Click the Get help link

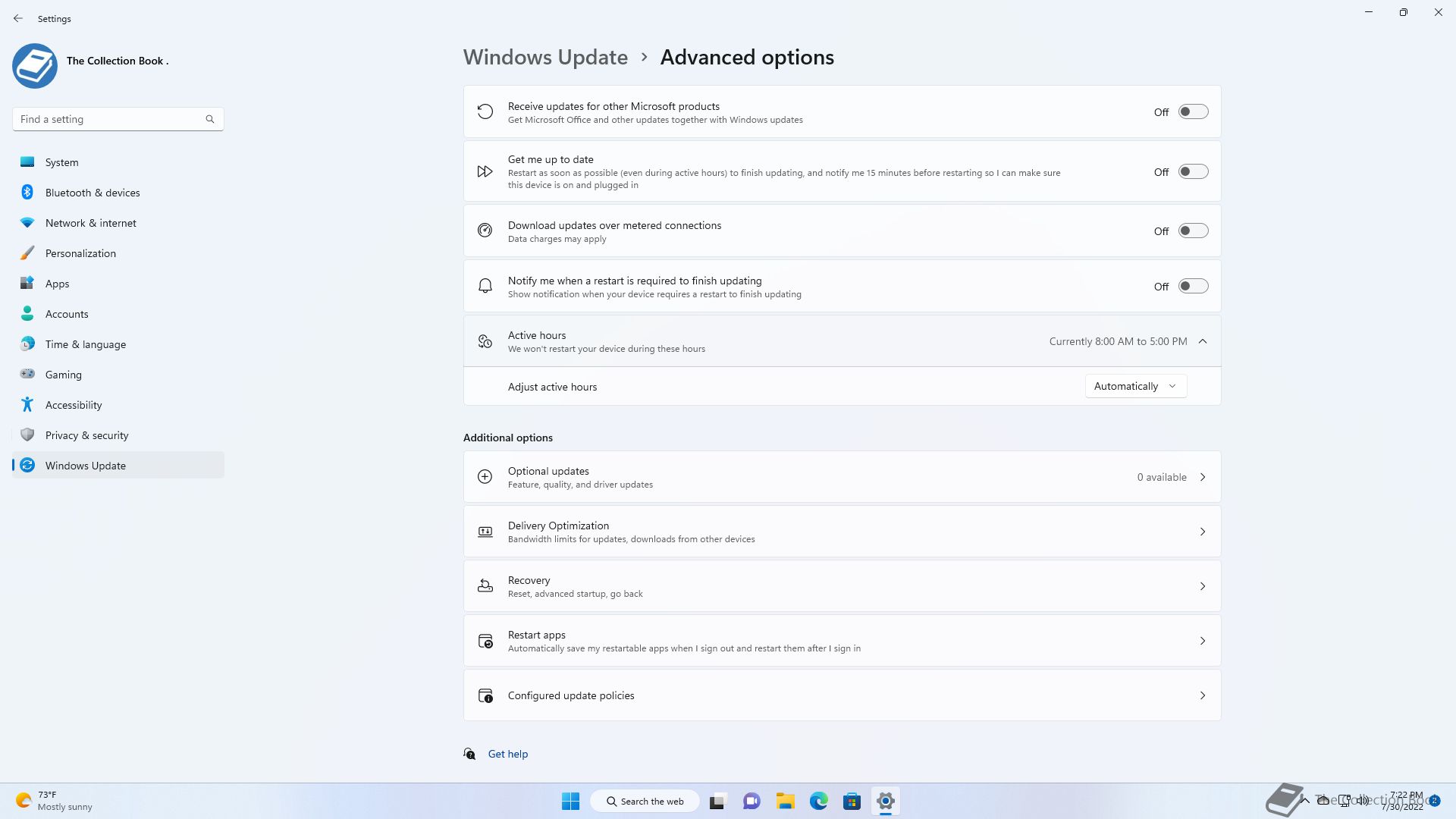(x=507, y=754)
